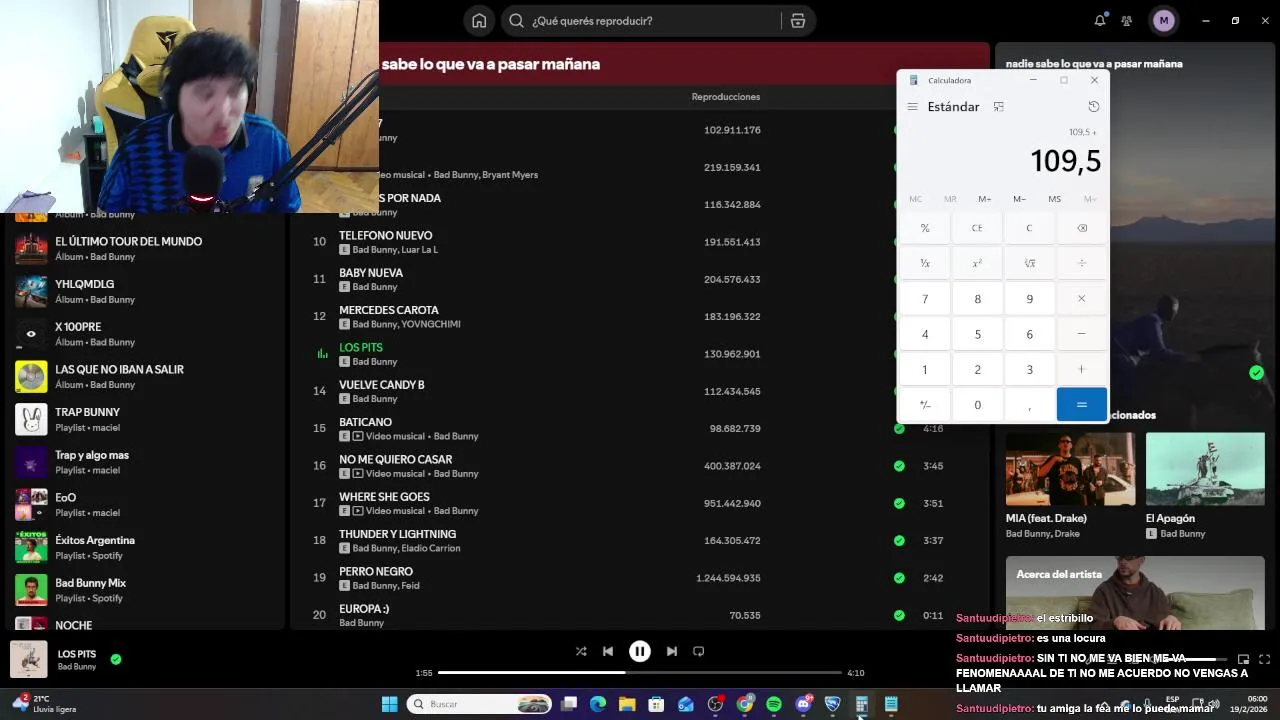
Task: Toggle saved check on NO ME QUIERO CASAR row
Action: click(899, 466)
